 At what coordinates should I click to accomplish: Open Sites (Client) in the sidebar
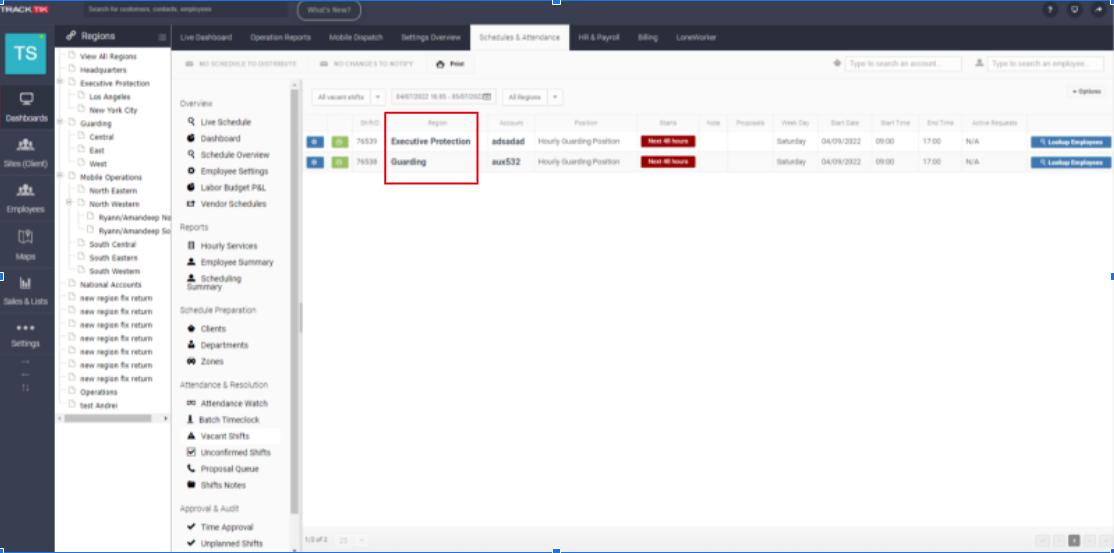[x=26, y=153]
